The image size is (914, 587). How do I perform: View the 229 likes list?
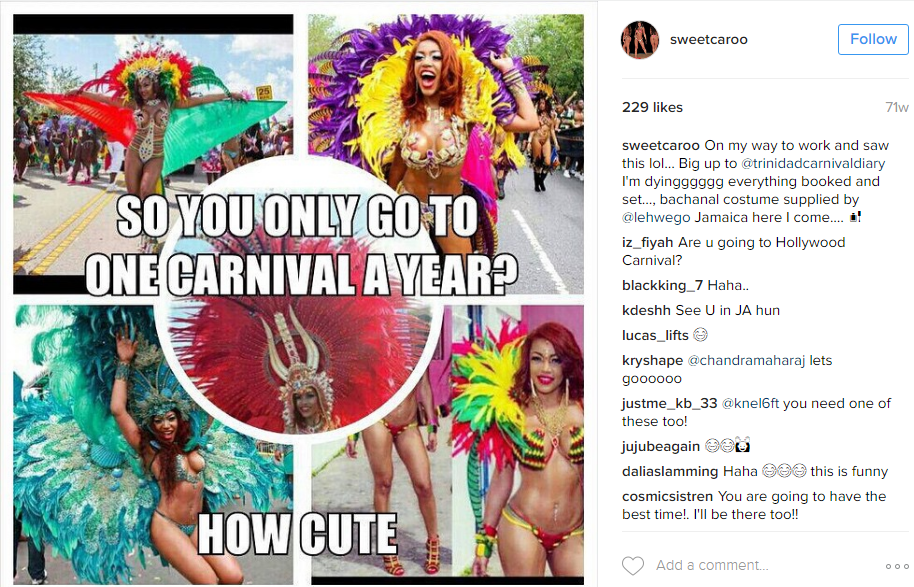(652, 107)
